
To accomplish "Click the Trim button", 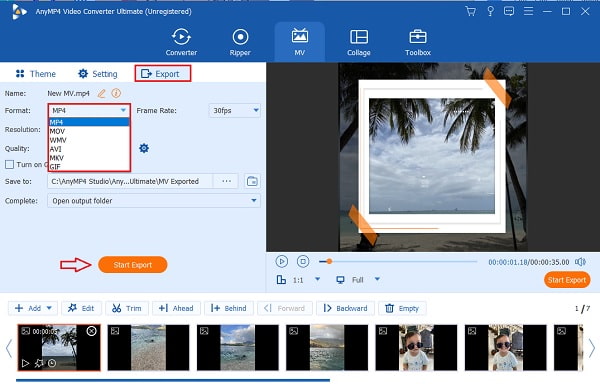I will tap(127, 308).
